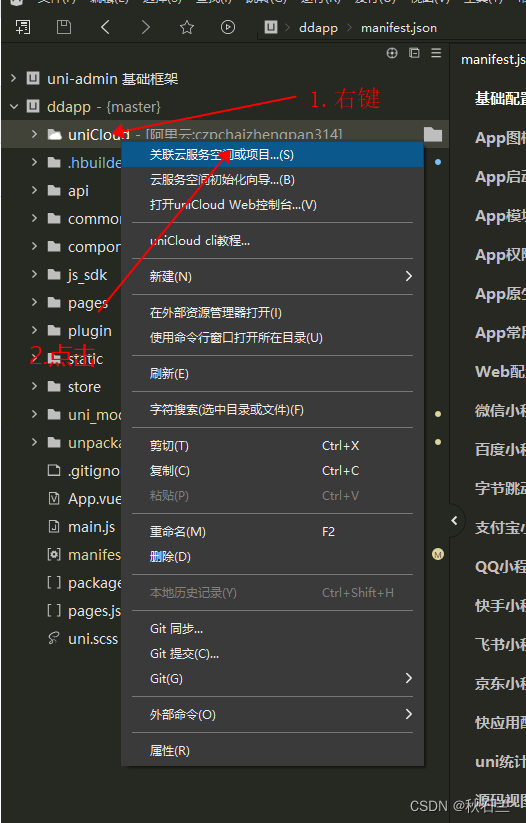Click the uni.scss file icon
The image size is (526, 823).
tap(54, 638)
